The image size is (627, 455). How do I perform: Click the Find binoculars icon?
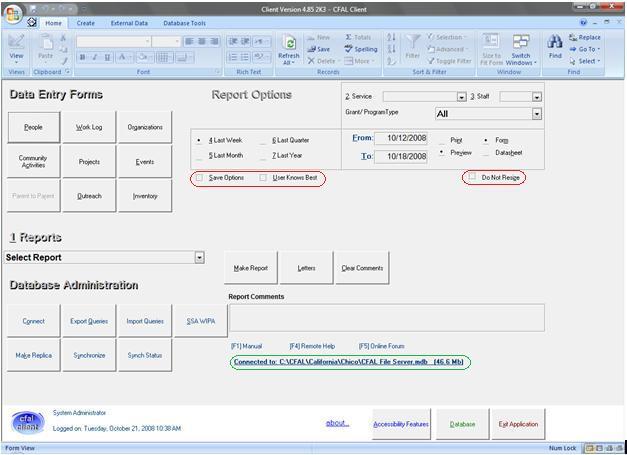[555, 42]
